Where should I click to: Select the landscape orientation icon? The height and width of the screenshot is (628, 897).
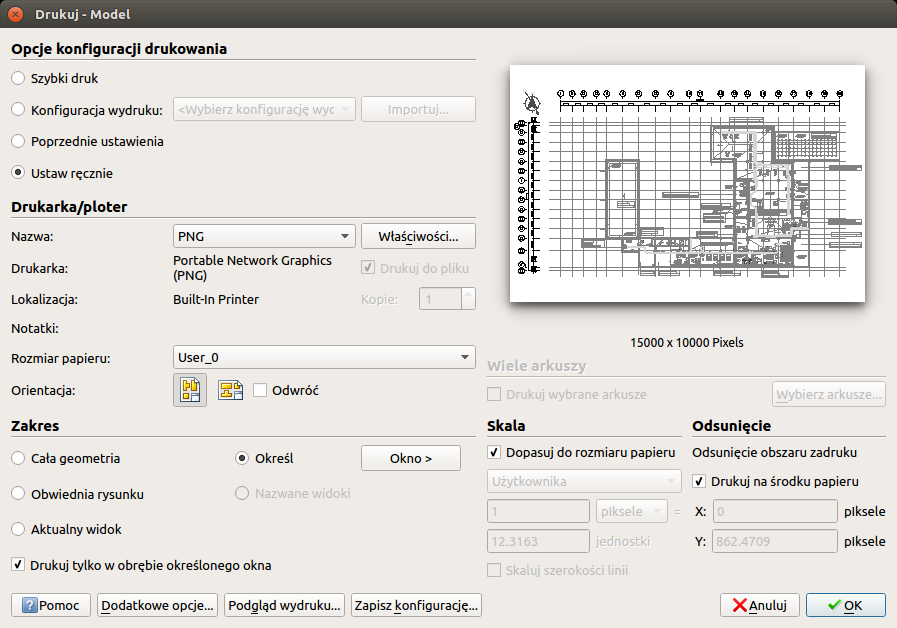[x=229, y=389]
